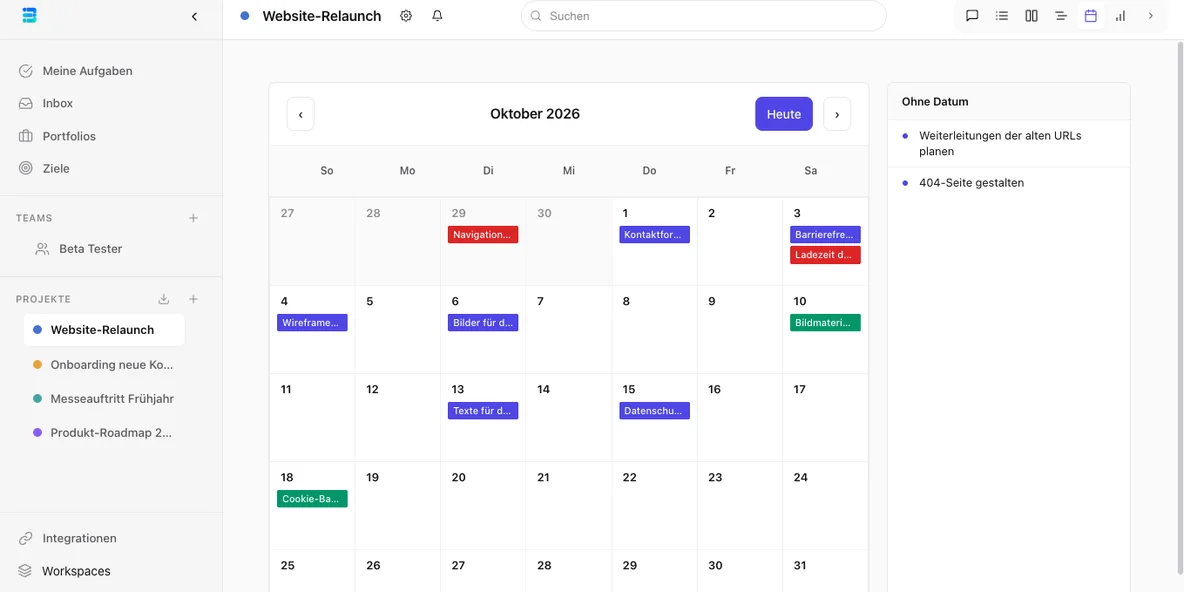Open the bar chart reports view
Viewport: 1184px width, 592px height.
pos(1121,16)
